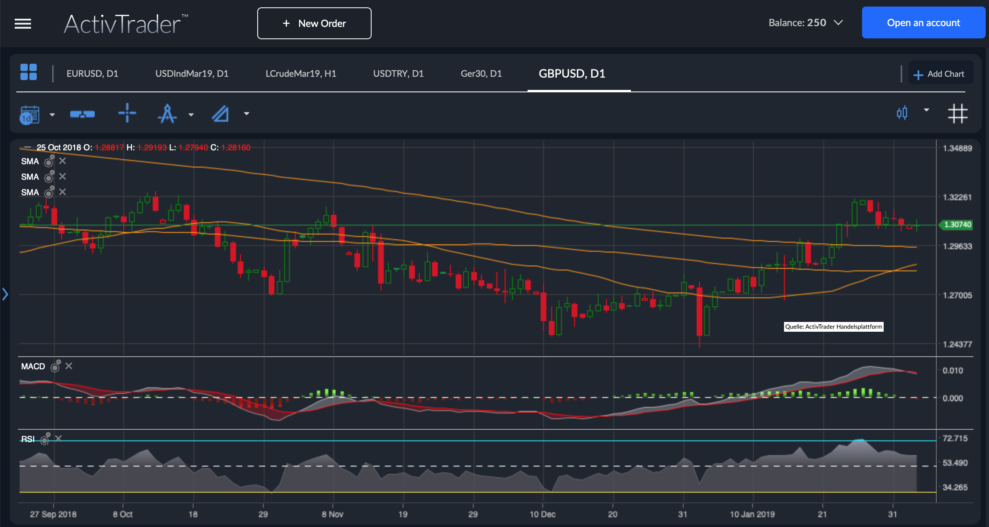
Task: Switch to the USDIndMar19, D1 tab
Action: pos(192,73)
